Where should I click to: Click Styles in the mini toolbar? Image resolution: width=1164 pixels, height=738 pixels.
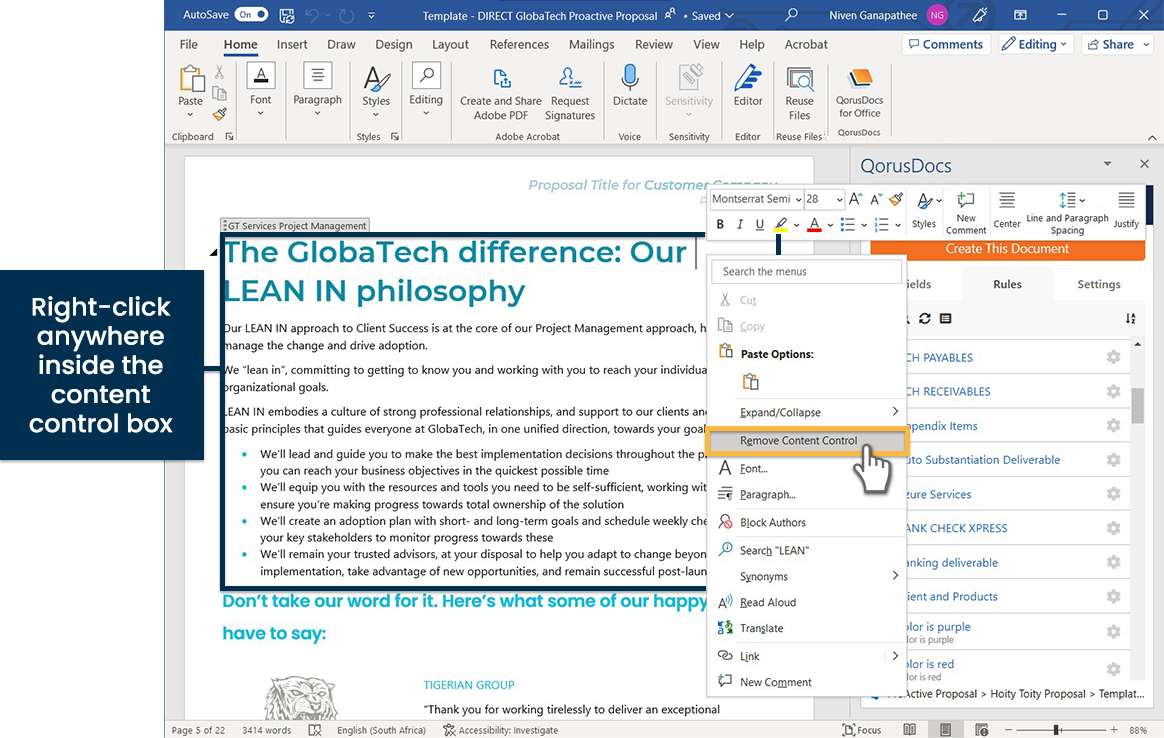(925, 210)
